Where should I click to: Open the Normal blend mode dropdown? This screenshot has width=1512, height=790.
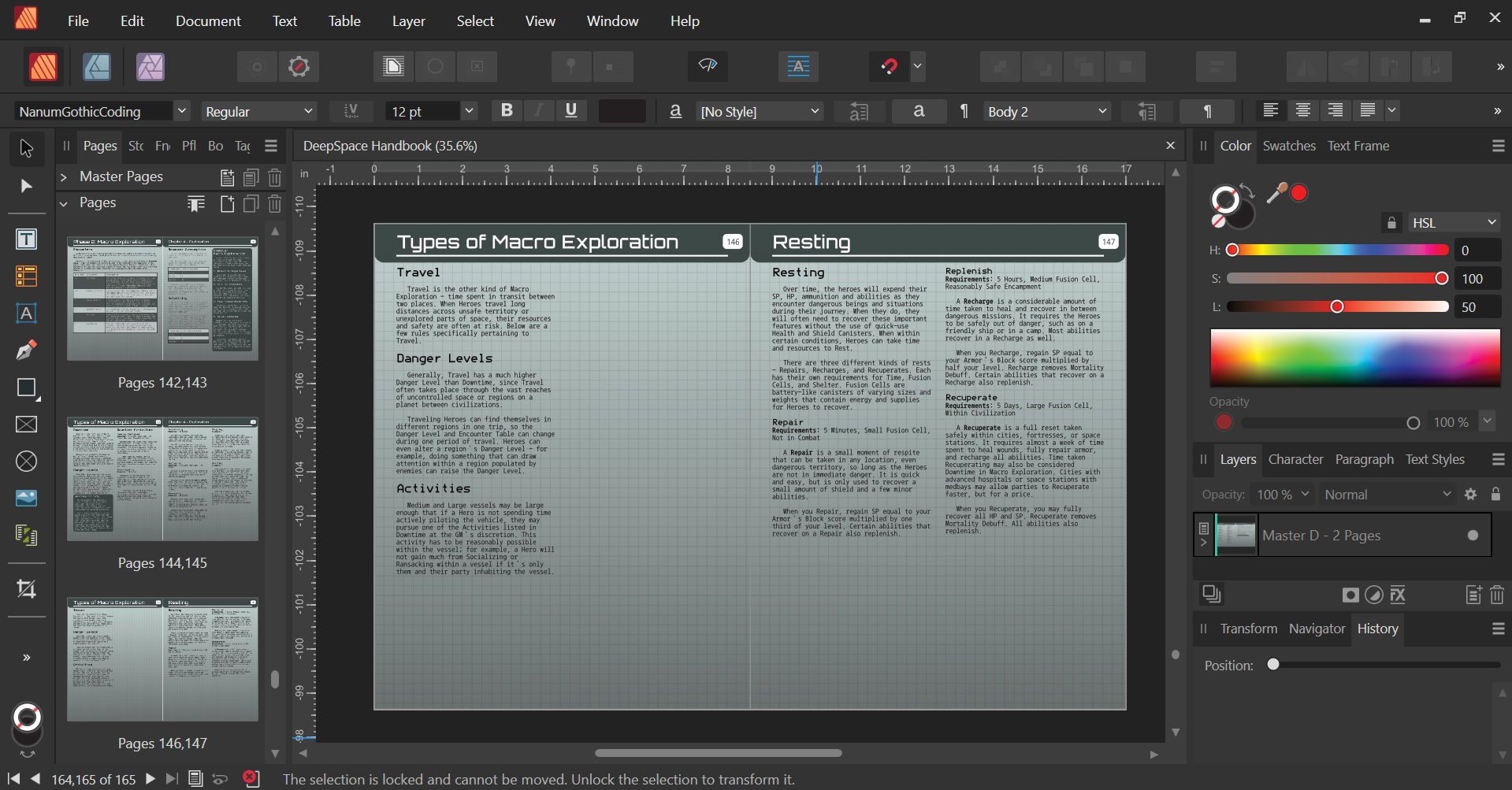1387,495
